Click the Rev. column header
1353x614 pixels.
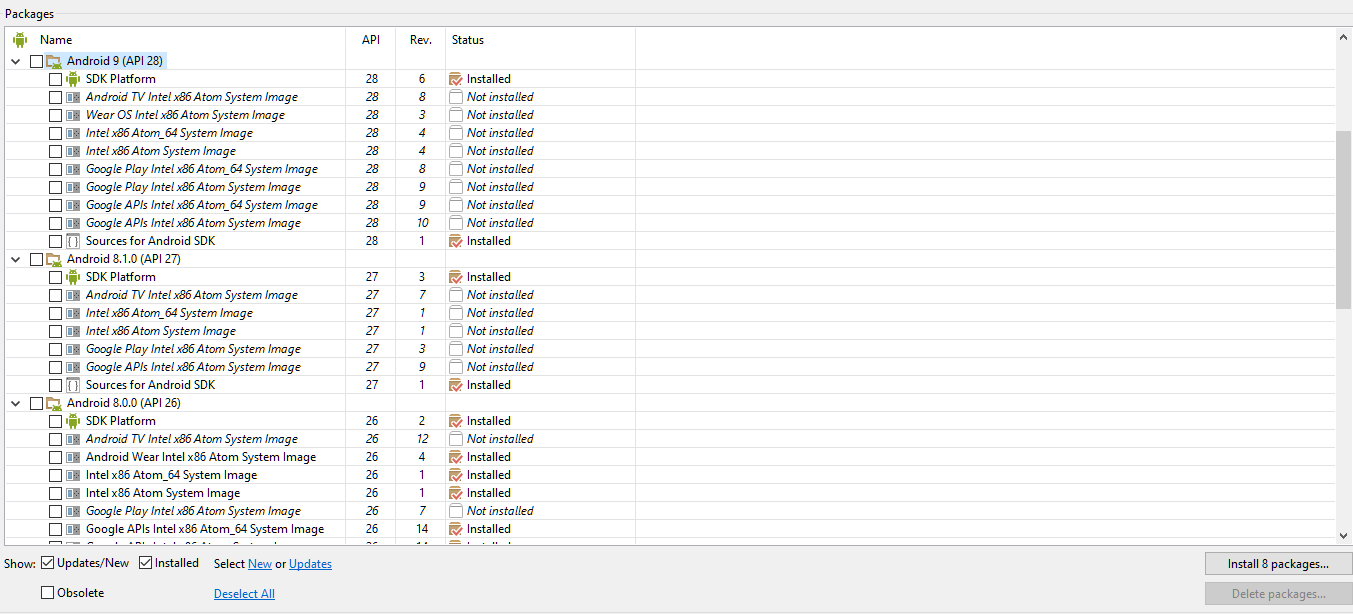pyautogui.click(x=421, y=40)
